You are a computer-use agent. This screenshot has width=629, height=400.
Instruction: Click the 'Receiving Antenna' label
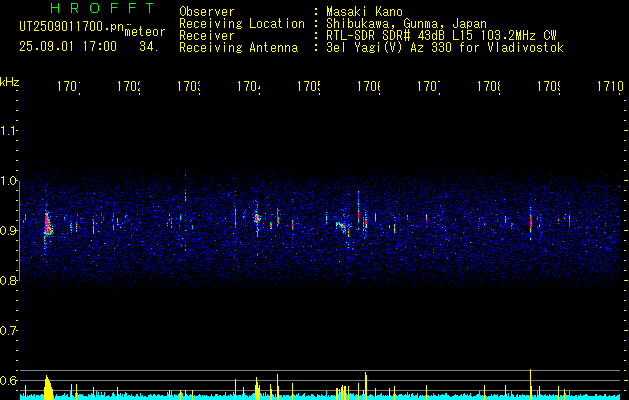[x=239, y=48]
